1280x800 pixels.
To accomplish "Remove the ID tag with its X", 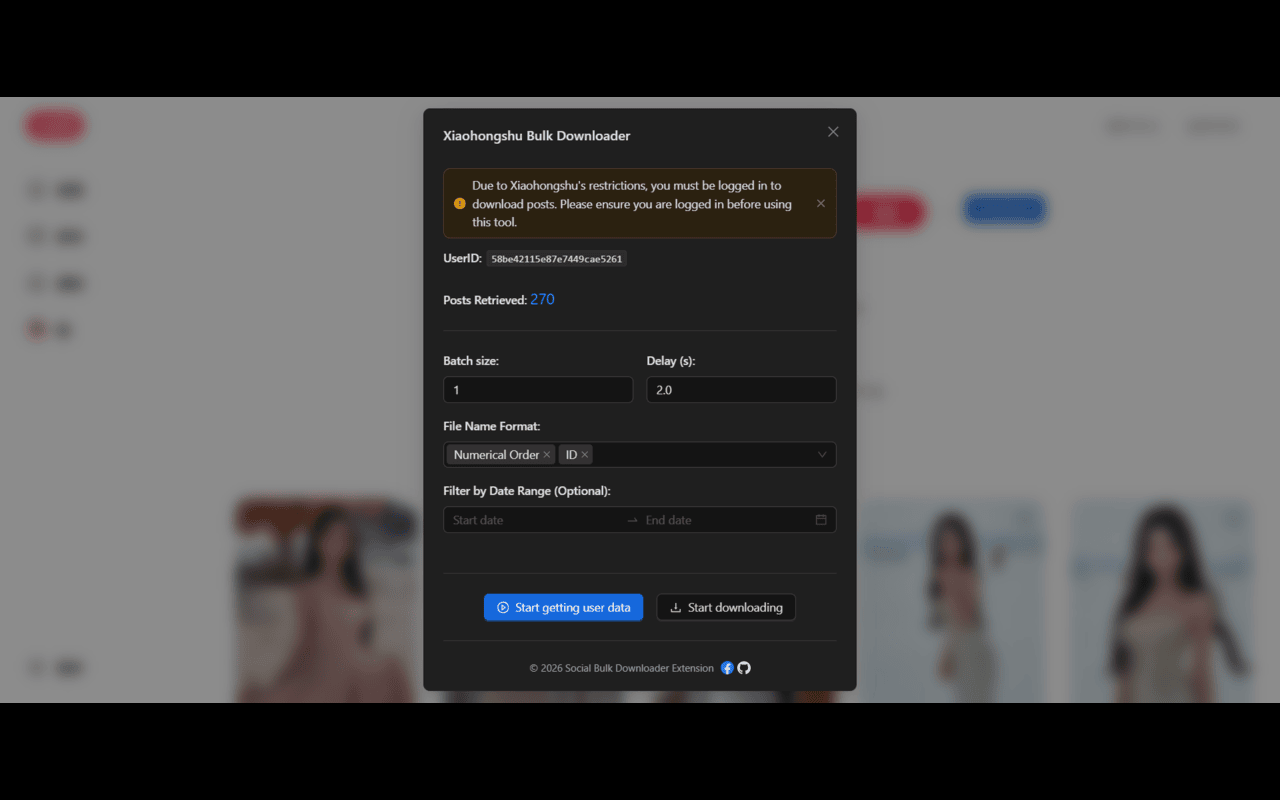I will pos(585,454).
